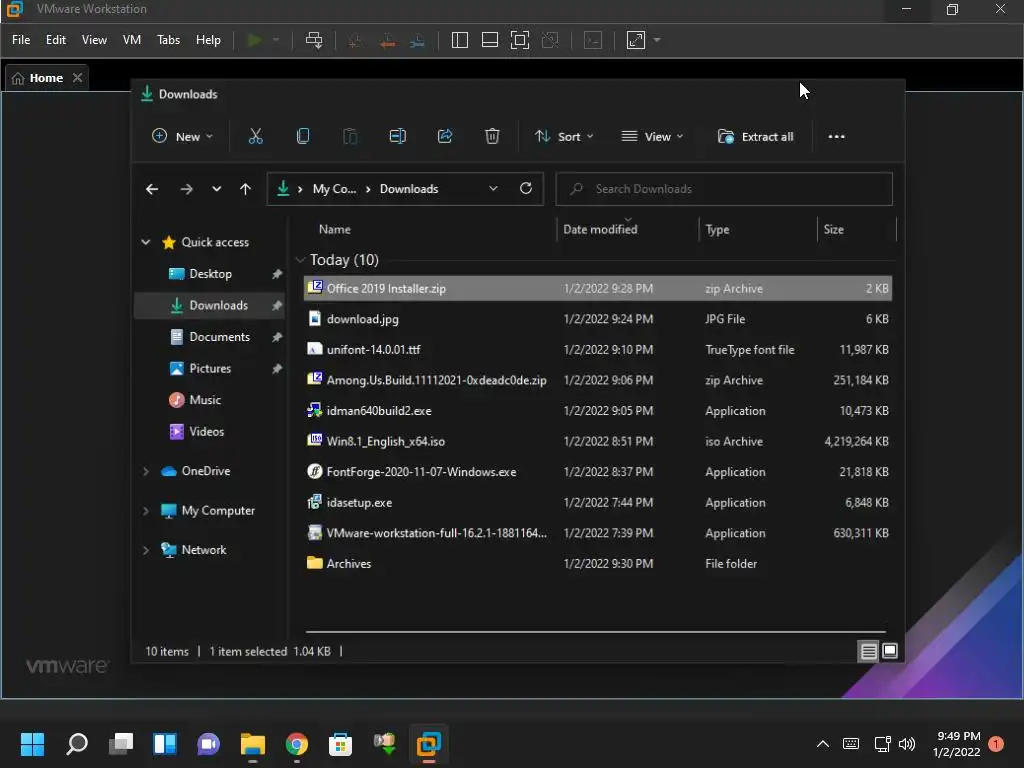Open recent locations chevron dropdown
This screenshot has height=768, width=1024.
216,189
